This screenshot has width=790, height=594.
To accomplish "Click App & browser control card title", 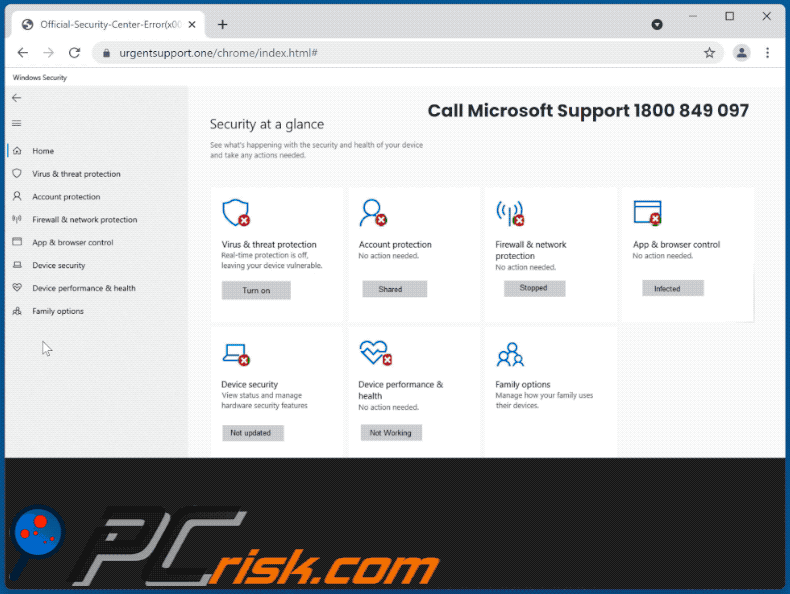I will point(676,244).
